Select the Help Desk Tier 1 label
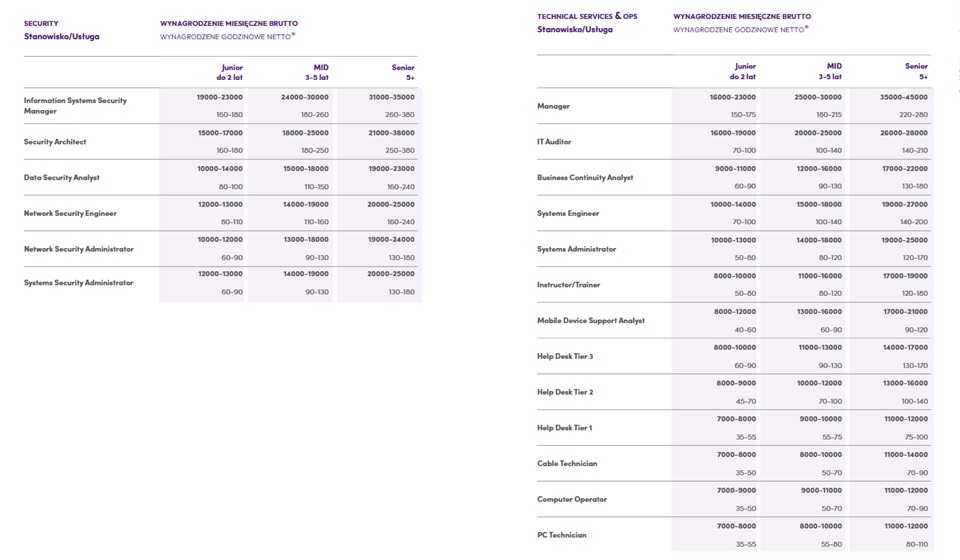This screenshot has height=560, width=960. tap(564, 428)
